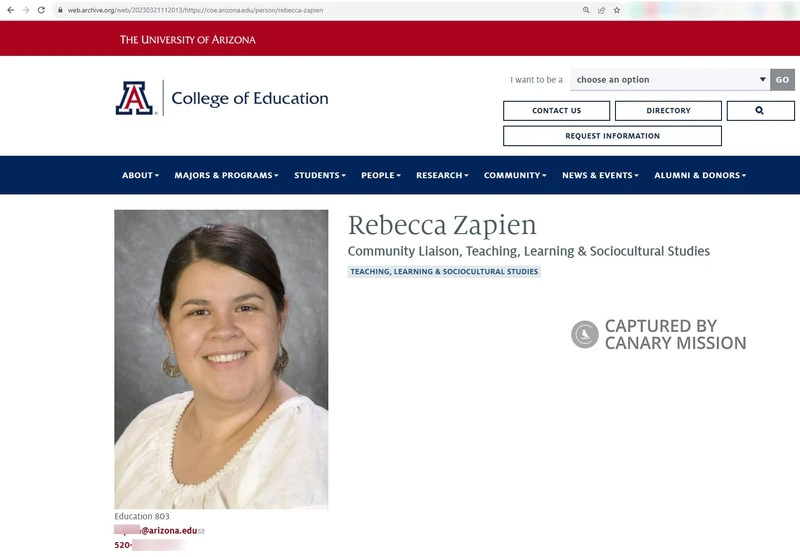Screen dimensions: 800x557
Task: Click Teaching, Learning & Sociocultural Studies tag
Action: point(444,271)
